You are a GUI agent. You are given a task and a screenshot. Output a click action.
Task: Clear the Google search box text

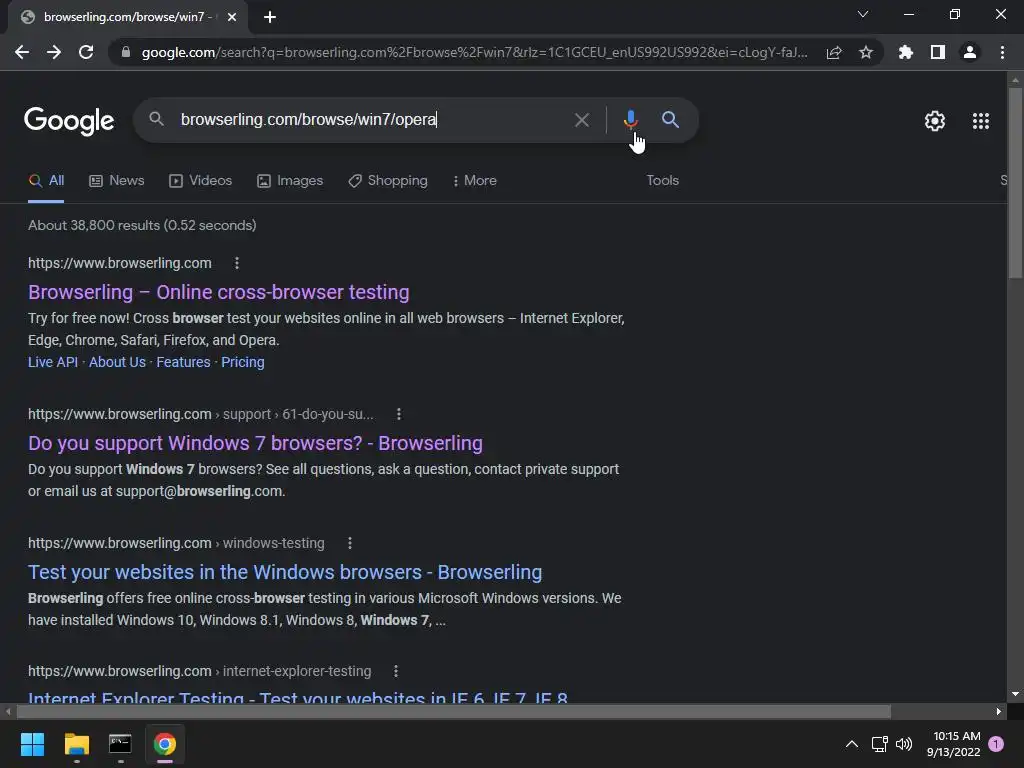tap(581, 120)
